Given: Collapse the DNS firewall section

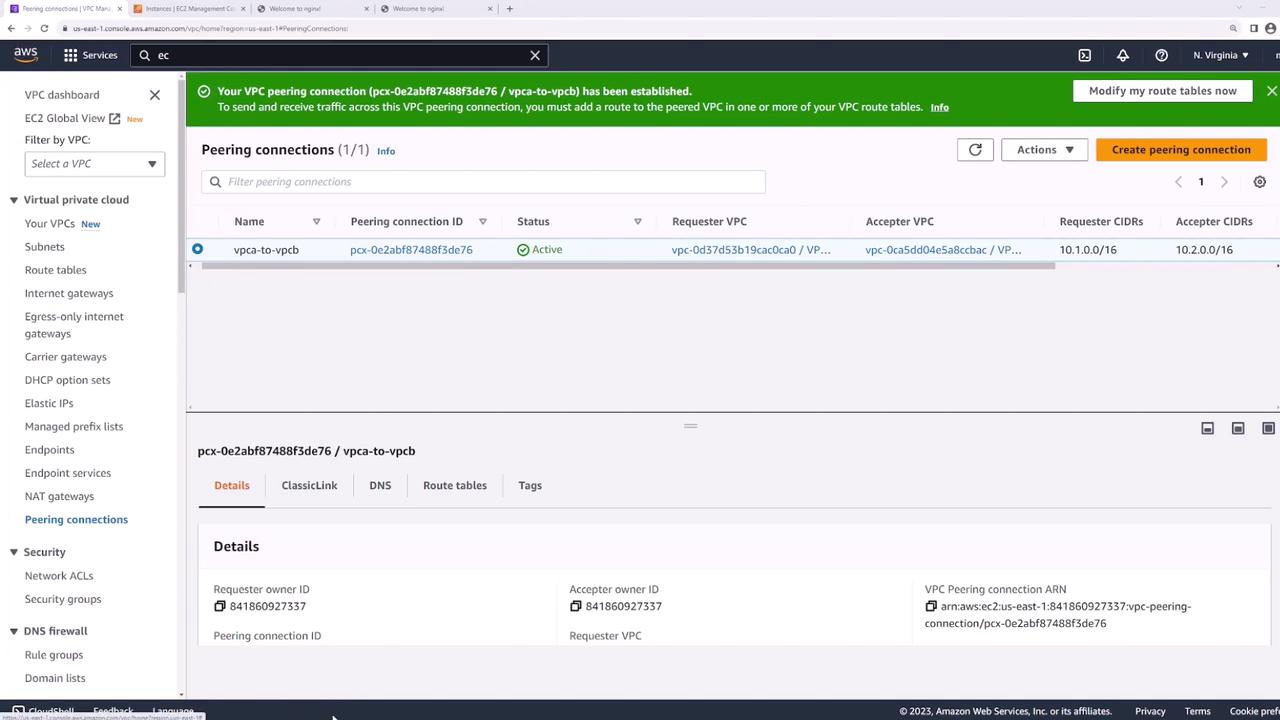Looking at the screenshot, I should tap(14, 631).
